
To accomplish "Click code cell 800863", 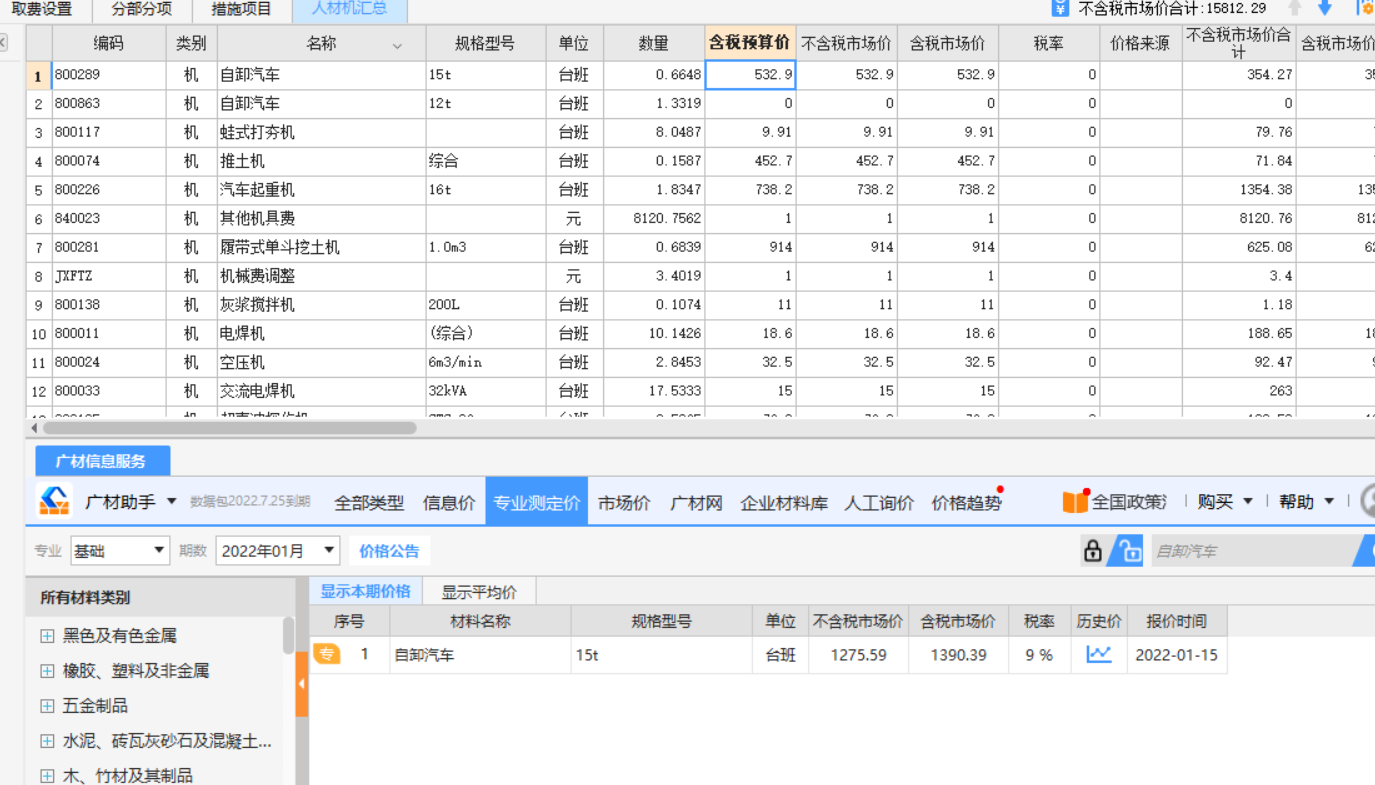I will [109, 104].
